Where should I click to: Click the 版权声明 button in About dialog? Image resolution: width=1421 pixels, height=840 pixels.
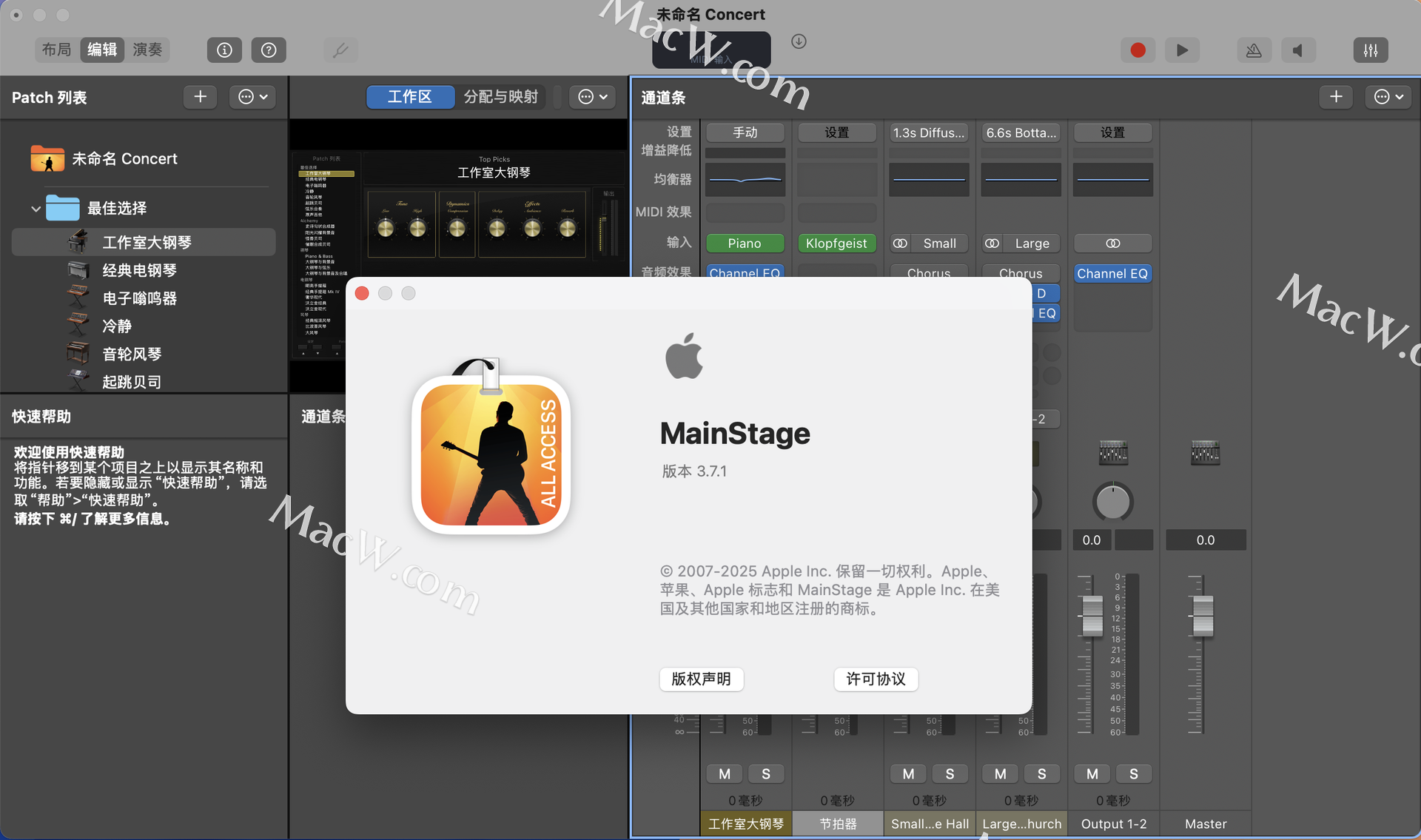(x=701, y=679)
